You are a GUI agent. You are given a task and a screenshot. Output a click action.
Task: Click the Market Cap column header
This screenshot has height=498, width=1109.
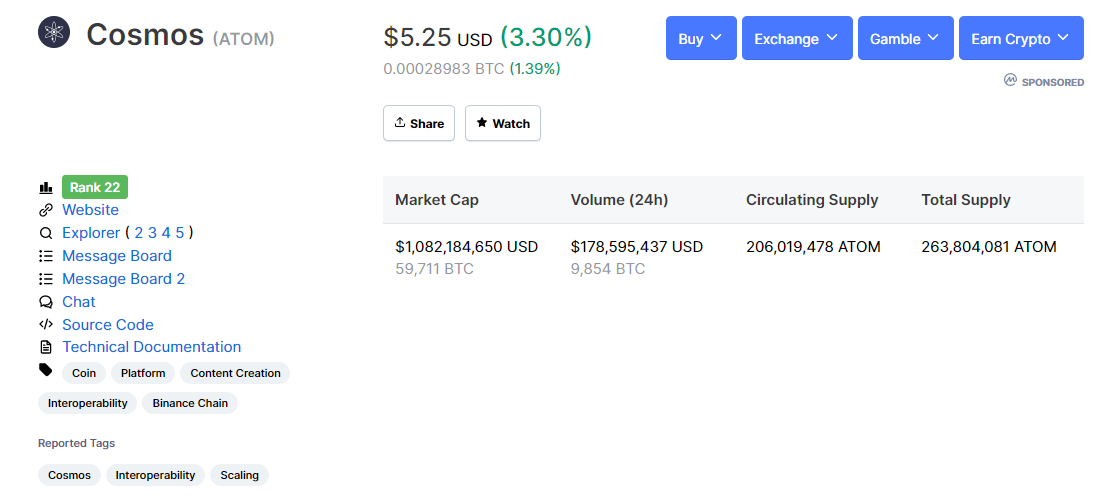(437, 200)
